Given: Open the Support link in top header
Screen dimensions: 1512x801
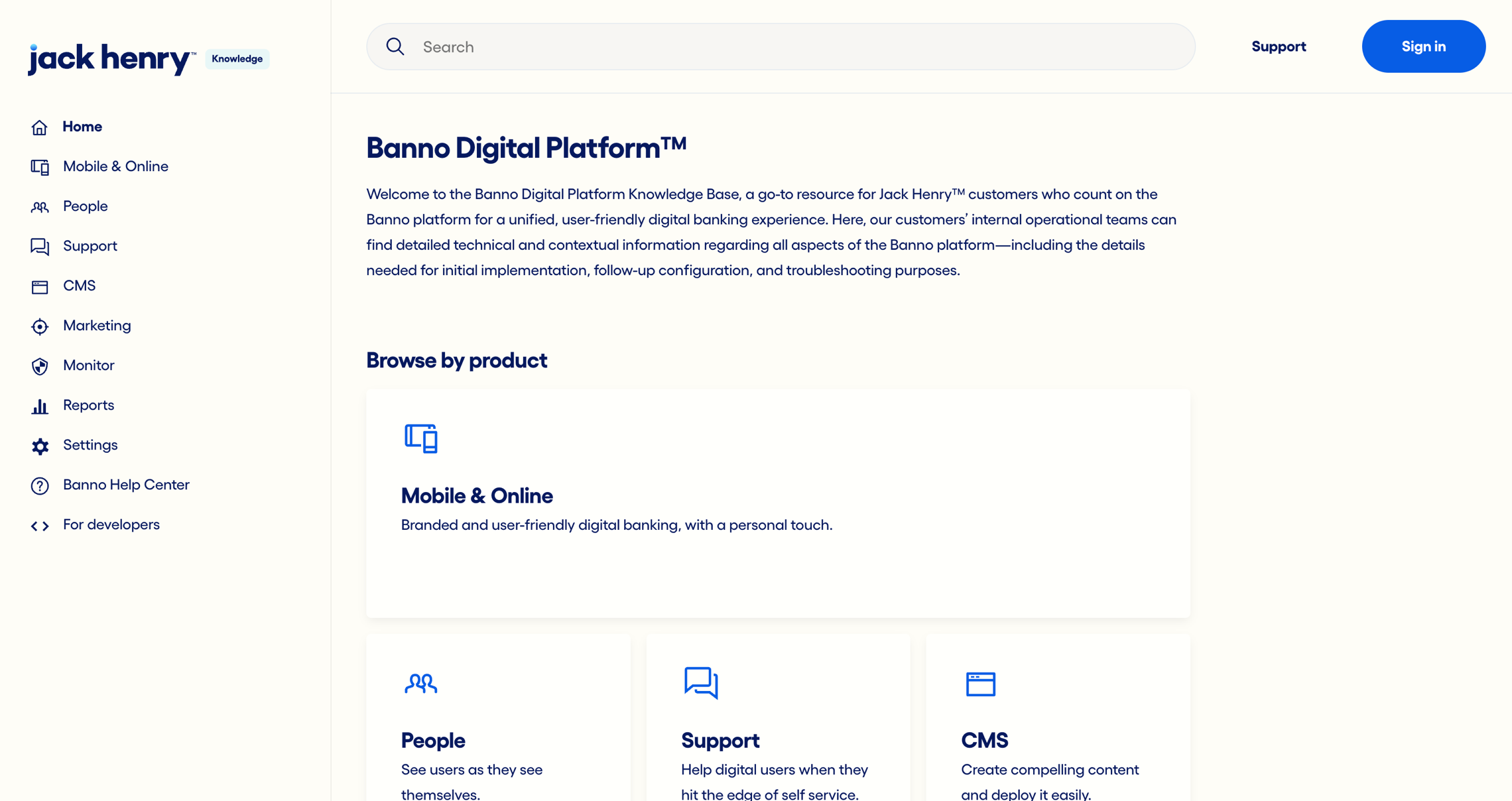Looking at the screenshot, I should (x=1279, y=46).
